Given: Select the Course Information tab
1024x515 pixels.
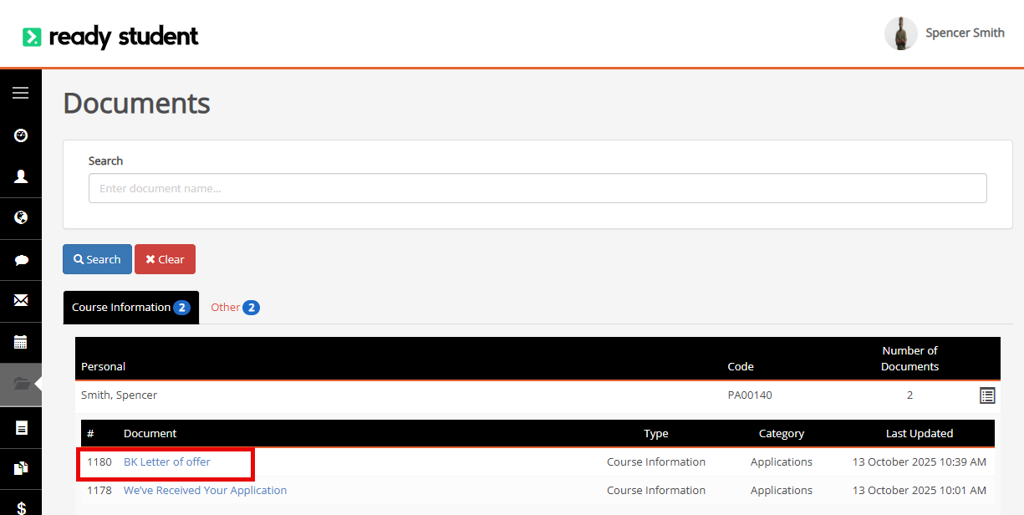Looking at the screenshot, I should (x=131, y=307).
